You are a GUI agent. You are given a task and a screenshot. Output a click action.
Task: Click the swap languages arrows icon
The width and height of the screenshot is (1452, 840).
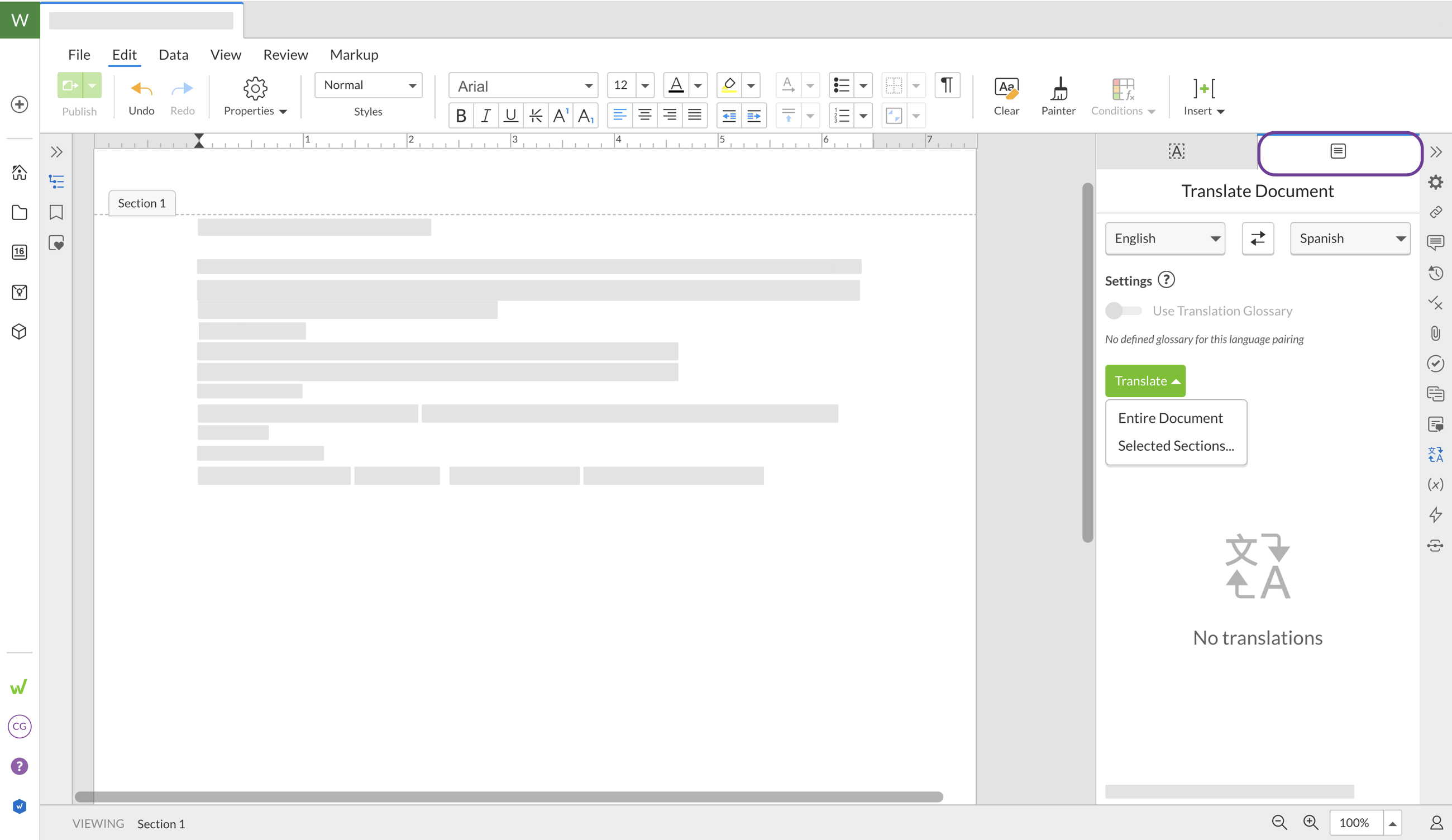1258,238
